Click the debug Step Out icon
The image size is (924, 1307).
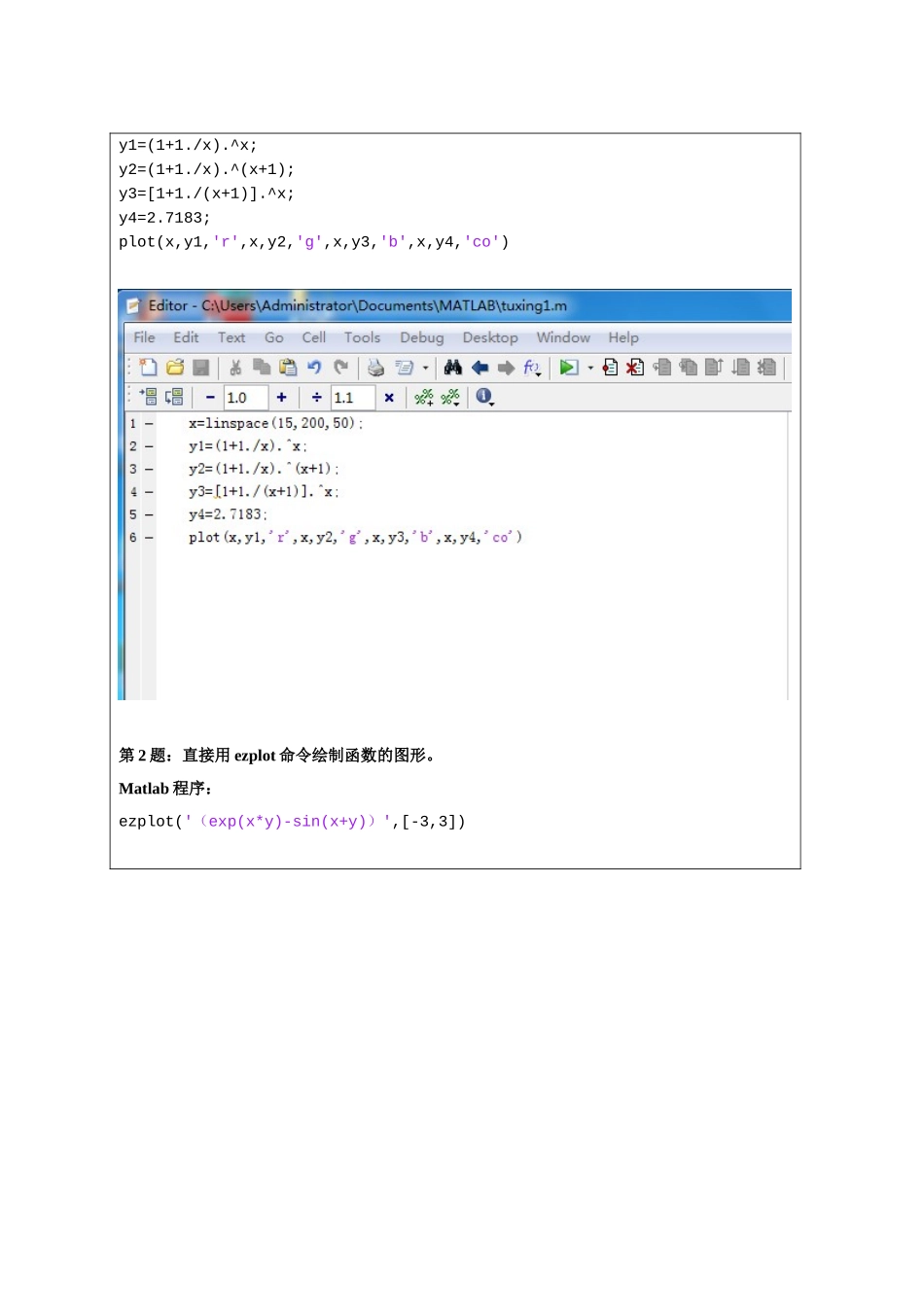pos(714,368)
